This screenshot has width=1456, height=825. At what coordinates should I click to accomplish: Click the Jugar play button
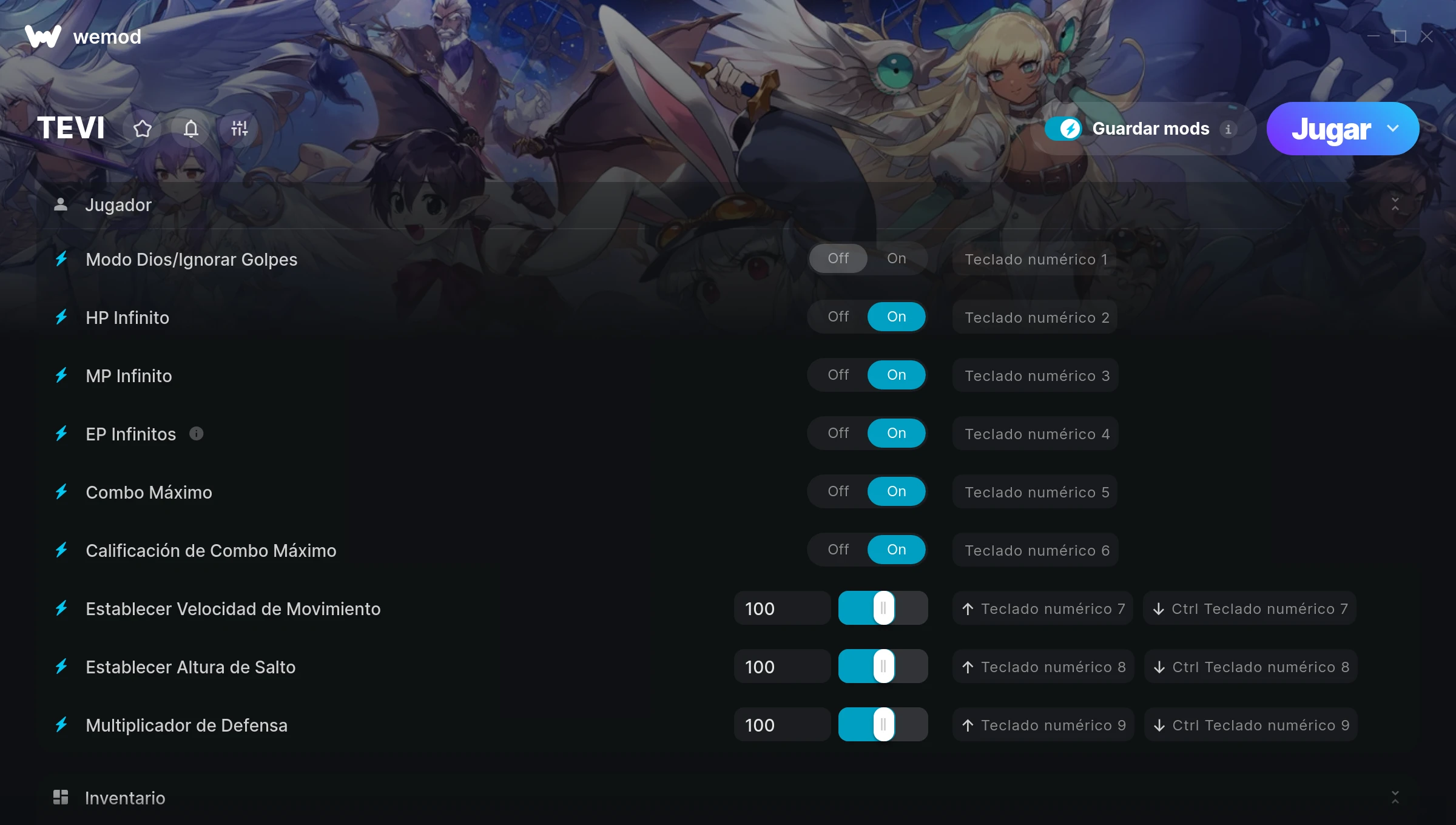[x=1330, y=129]
